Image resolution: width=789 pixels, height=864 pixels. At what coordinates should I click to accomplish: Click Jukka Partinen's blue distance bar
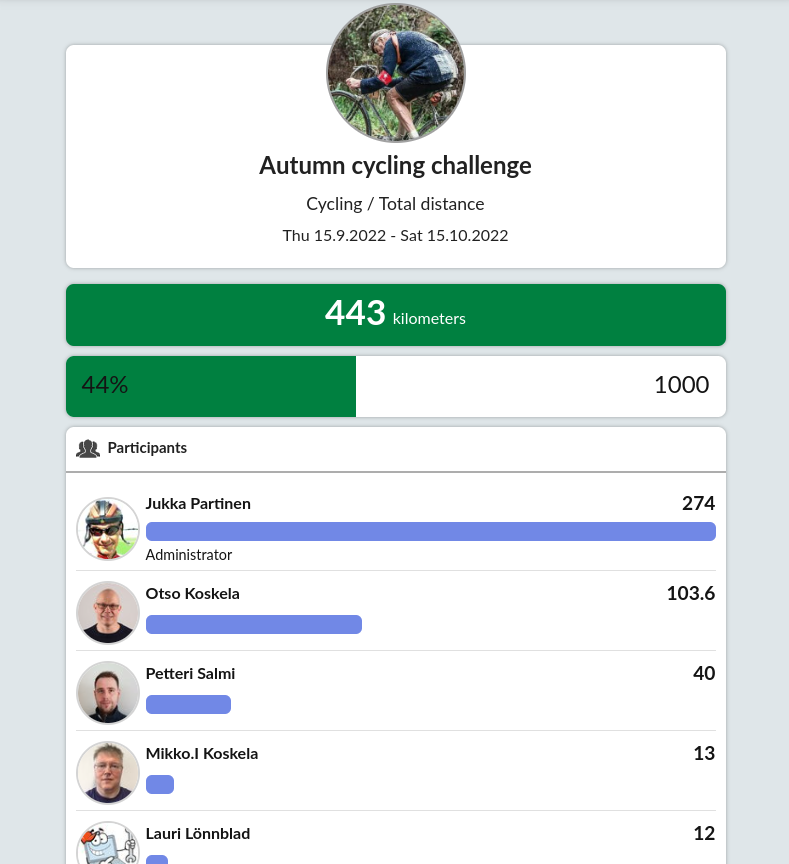[x=431, y=531]
